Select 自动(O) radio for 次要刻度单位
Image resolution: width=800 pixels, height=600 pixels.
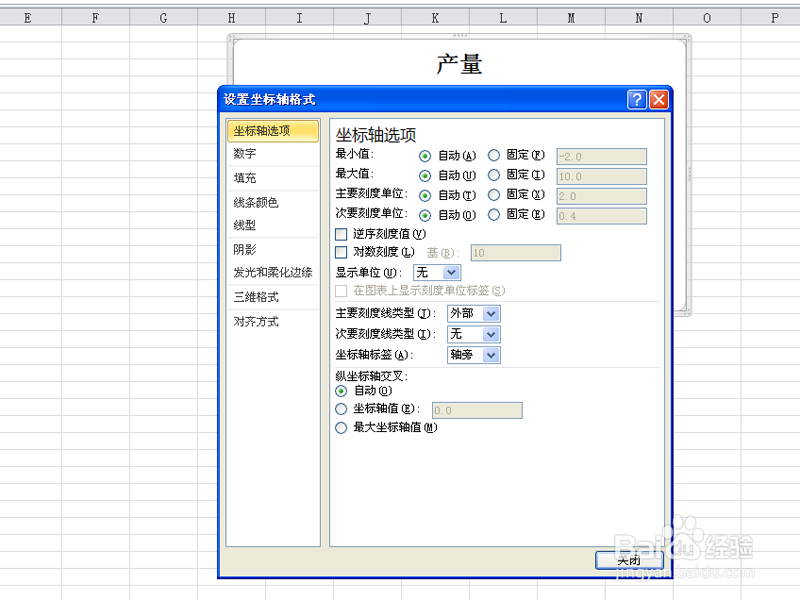(424, 216)
